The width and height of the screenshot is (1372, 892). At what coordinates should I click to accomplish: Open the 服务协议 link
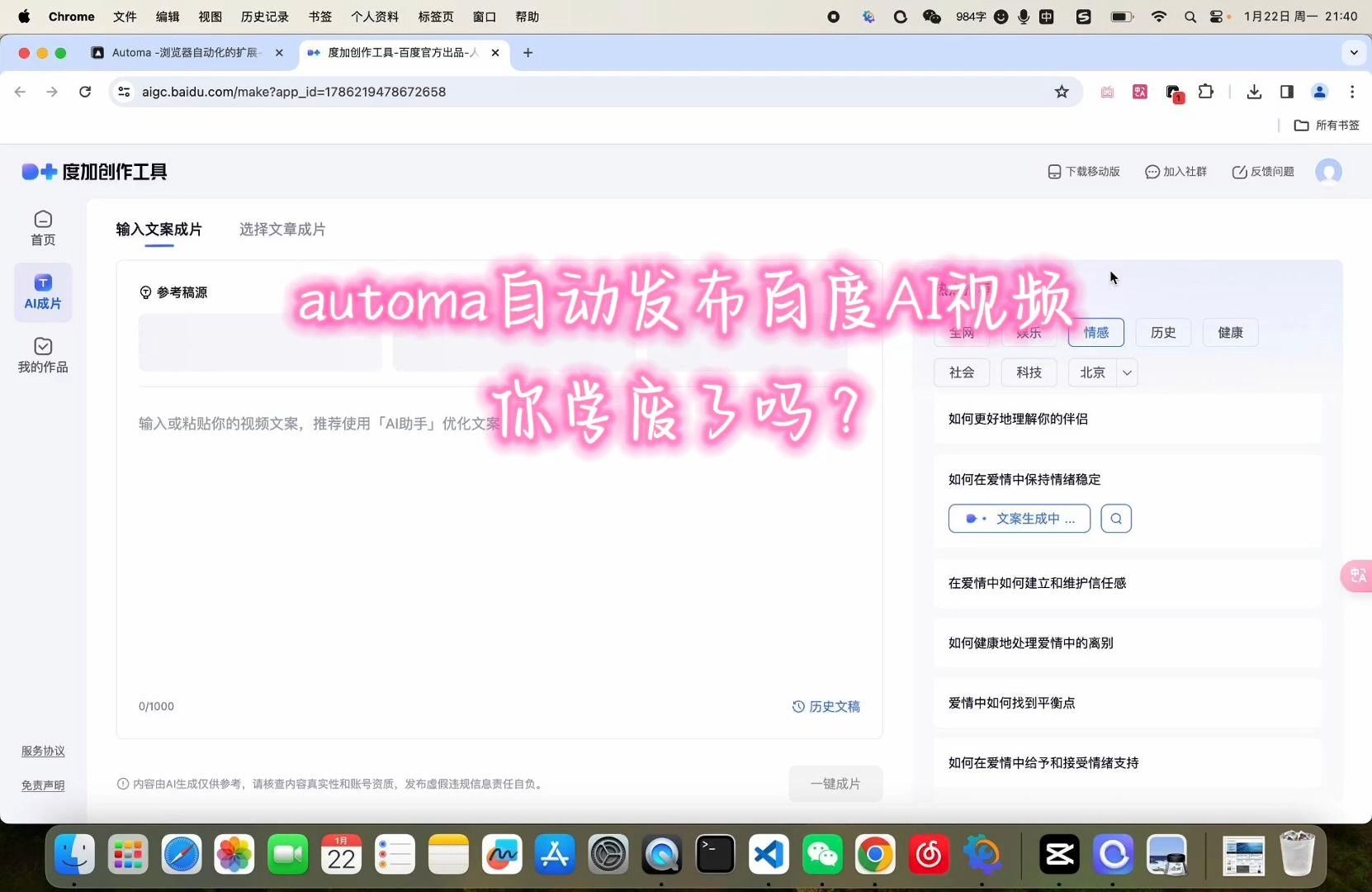point(43,751)
